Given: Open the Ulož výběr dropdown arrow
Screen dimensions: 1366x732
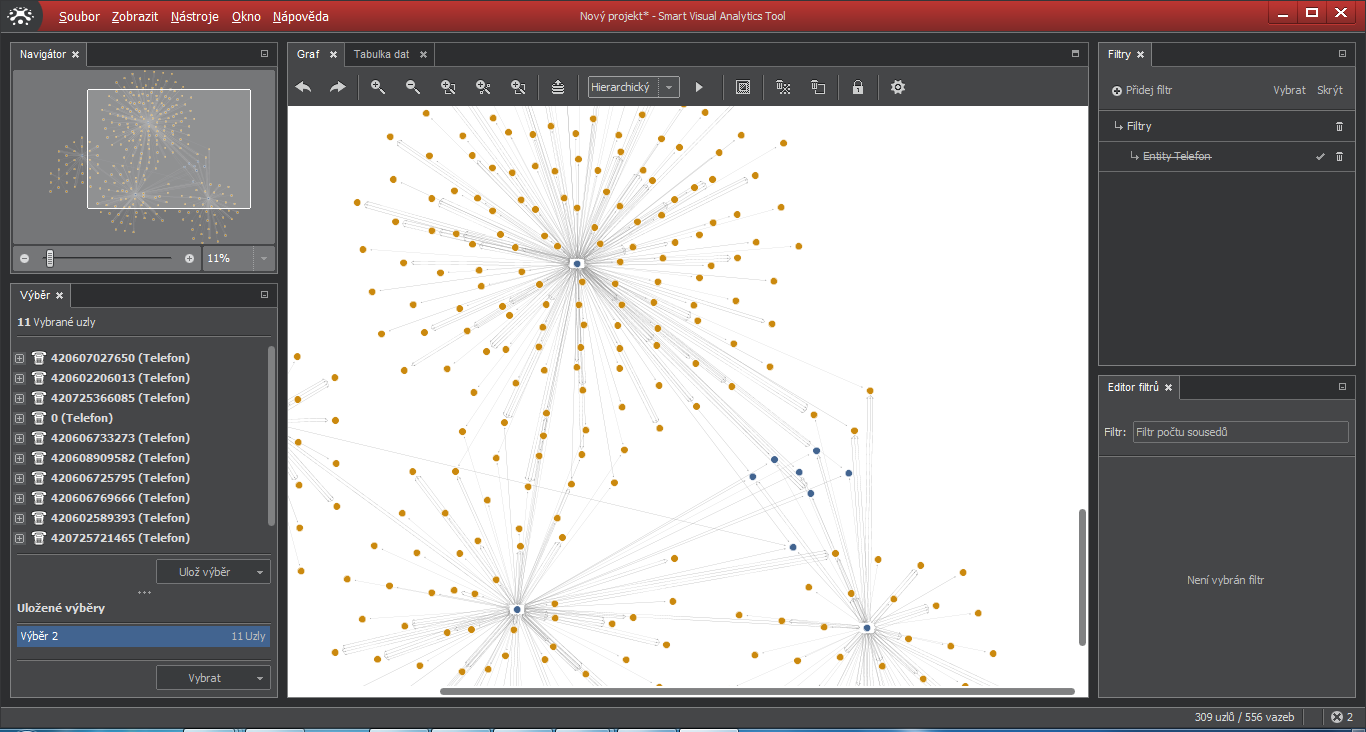Looking at the screenshot, I should (261, 572).
